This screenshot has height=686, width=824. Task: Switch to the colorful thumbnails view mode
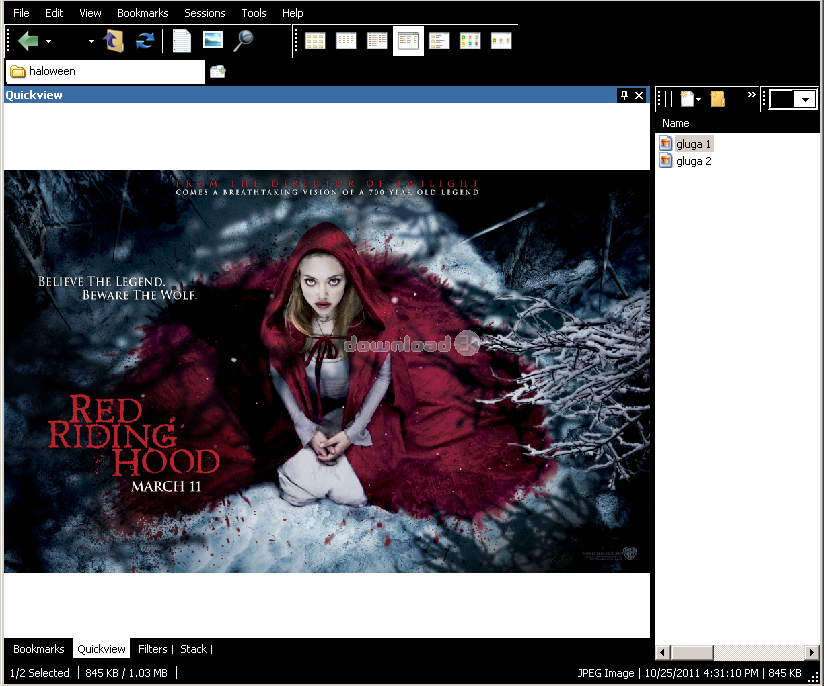470,40
